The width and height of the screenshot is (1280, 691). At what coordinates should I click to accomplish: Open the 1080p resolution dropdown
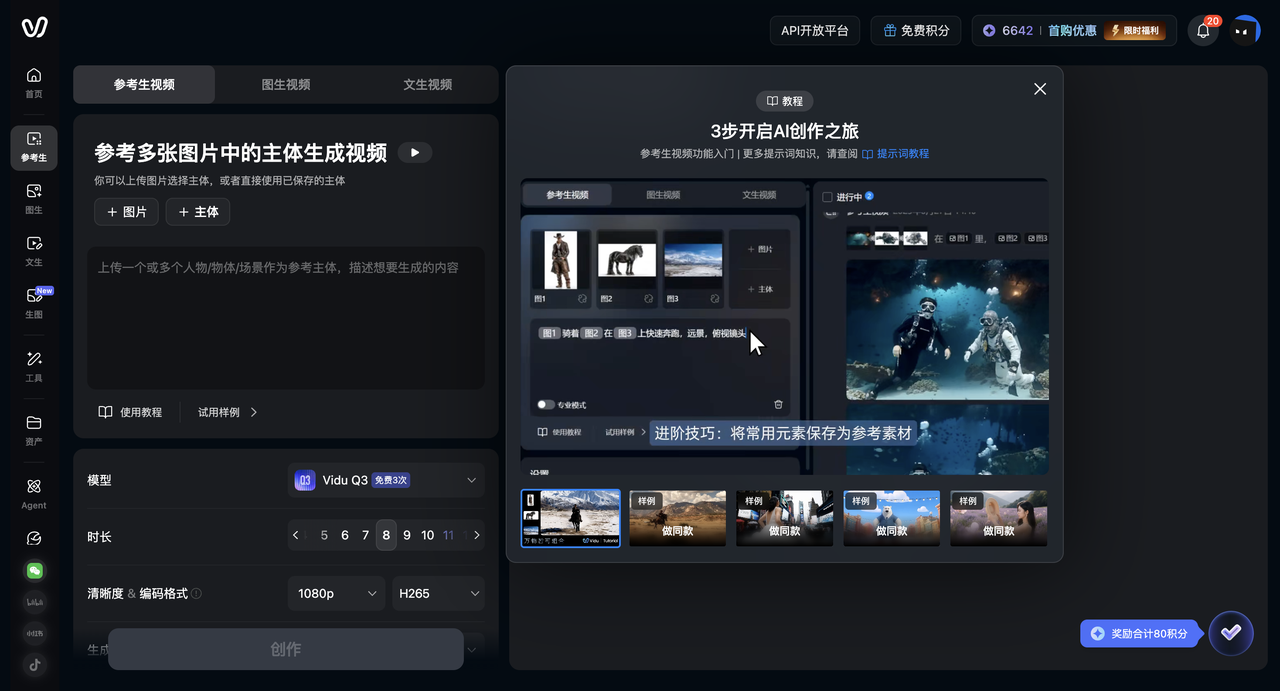pos(336,593)
